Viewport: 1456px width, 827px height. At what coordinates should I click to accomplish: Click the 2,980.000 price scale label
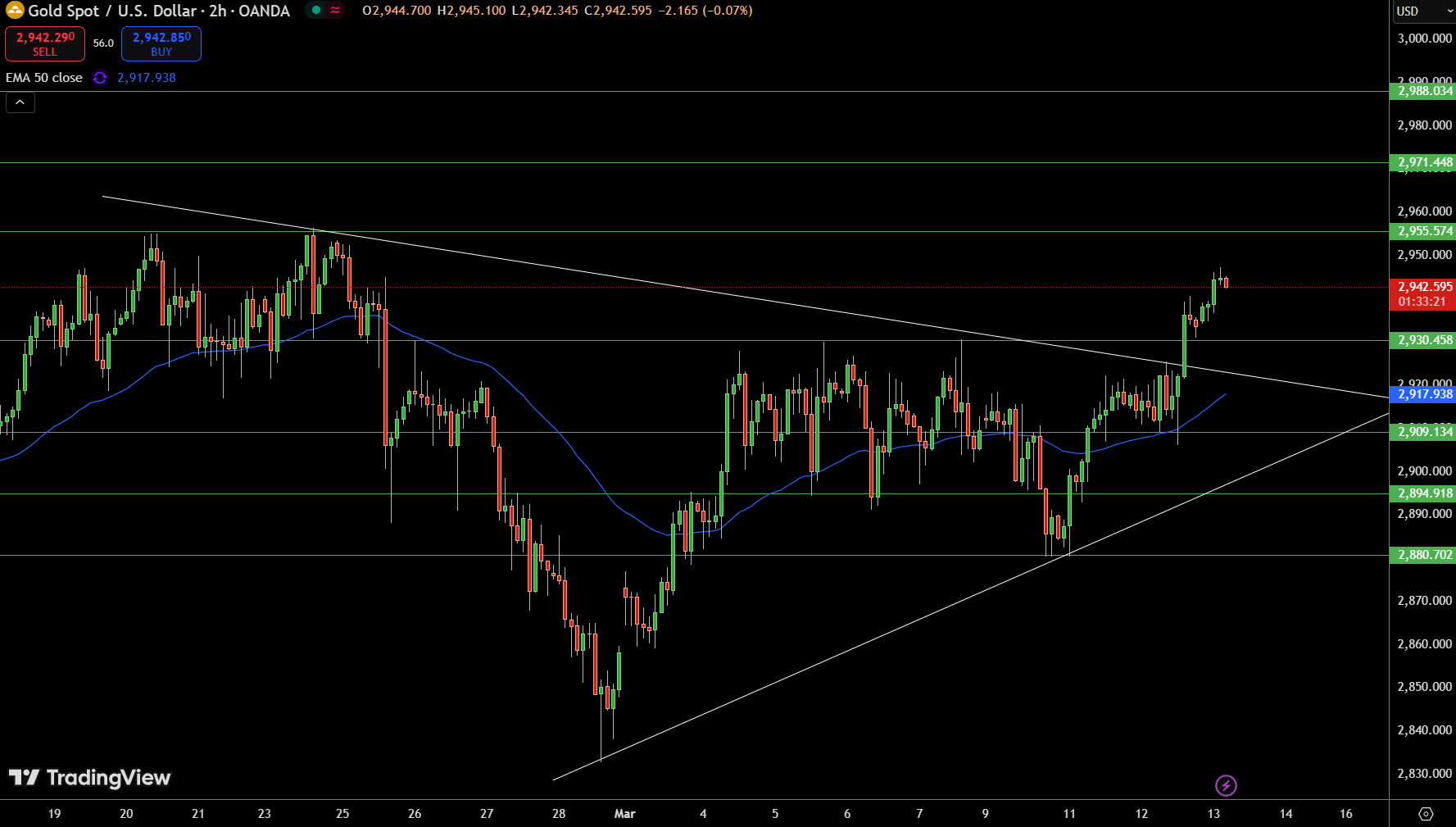point(1425,125)
